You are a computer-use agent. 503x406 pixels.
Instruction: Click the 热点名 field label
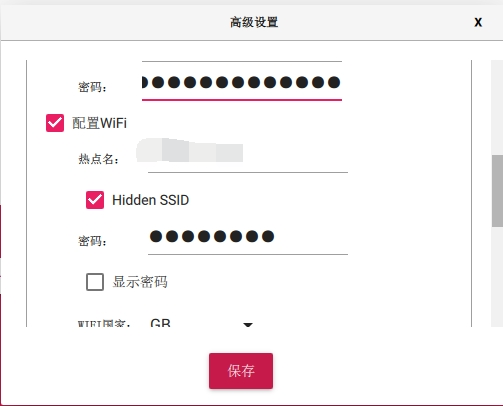pos(98,159)
